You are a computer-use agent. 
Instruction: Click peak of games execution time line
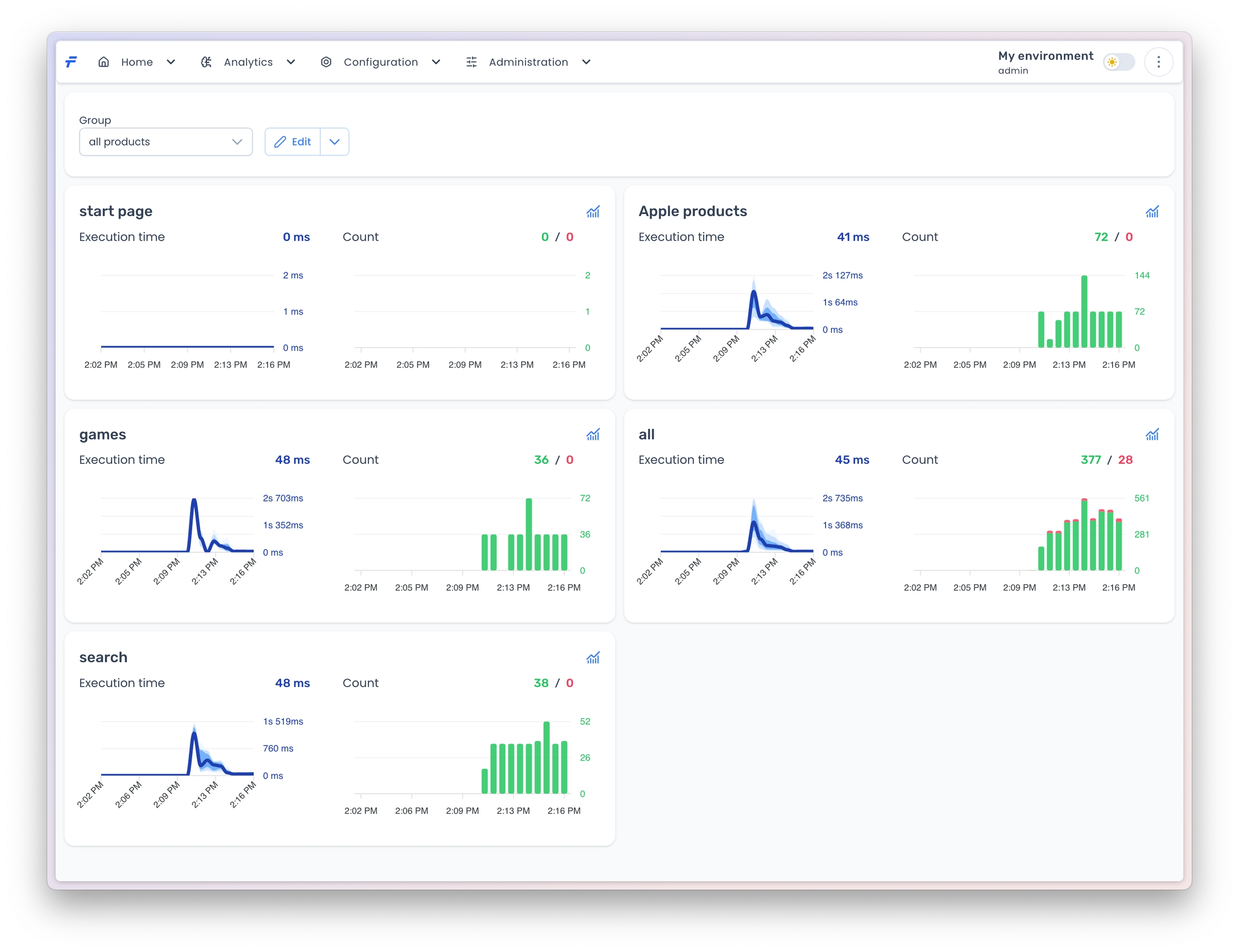point(194,500)
